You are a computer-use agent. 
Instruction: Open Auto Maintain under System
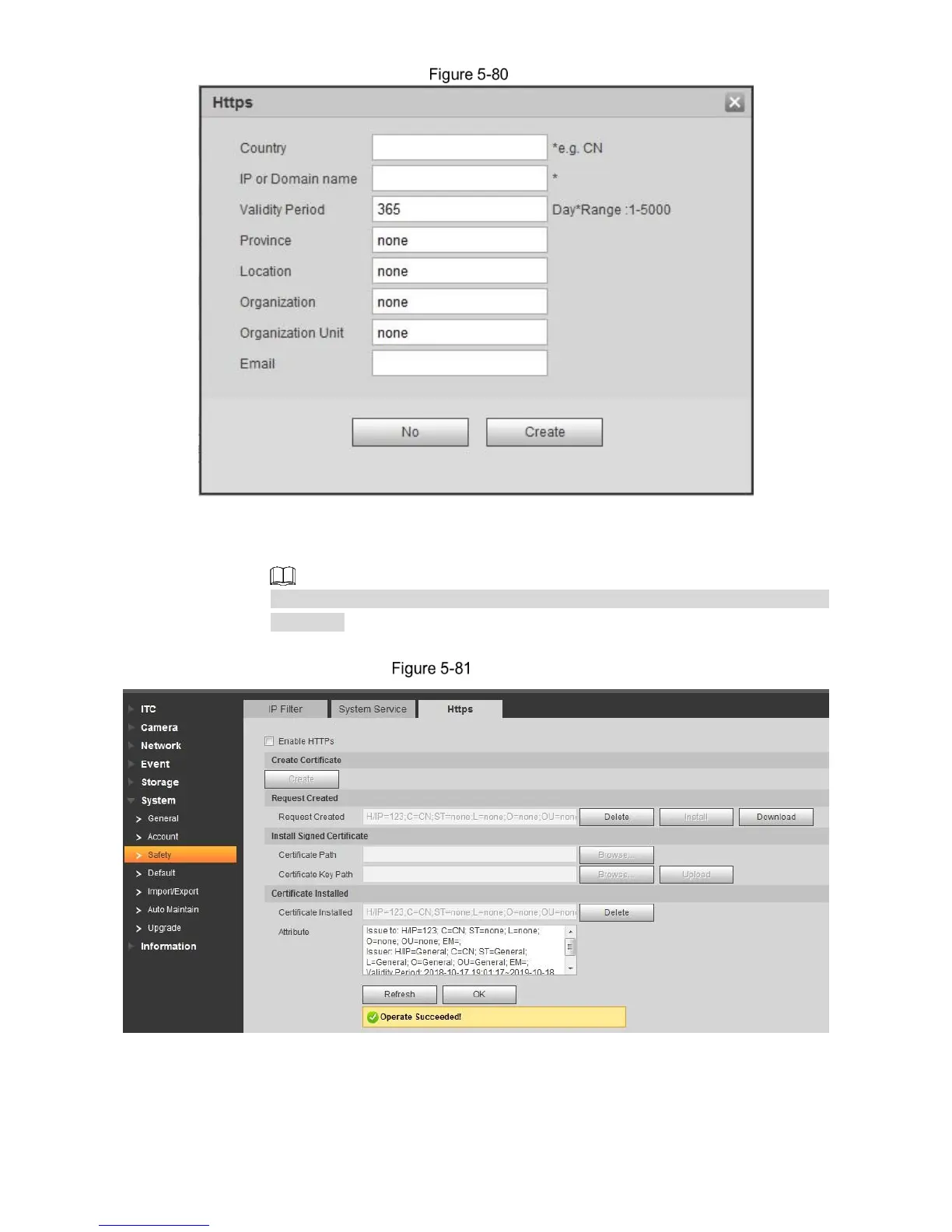coord(173,909)
